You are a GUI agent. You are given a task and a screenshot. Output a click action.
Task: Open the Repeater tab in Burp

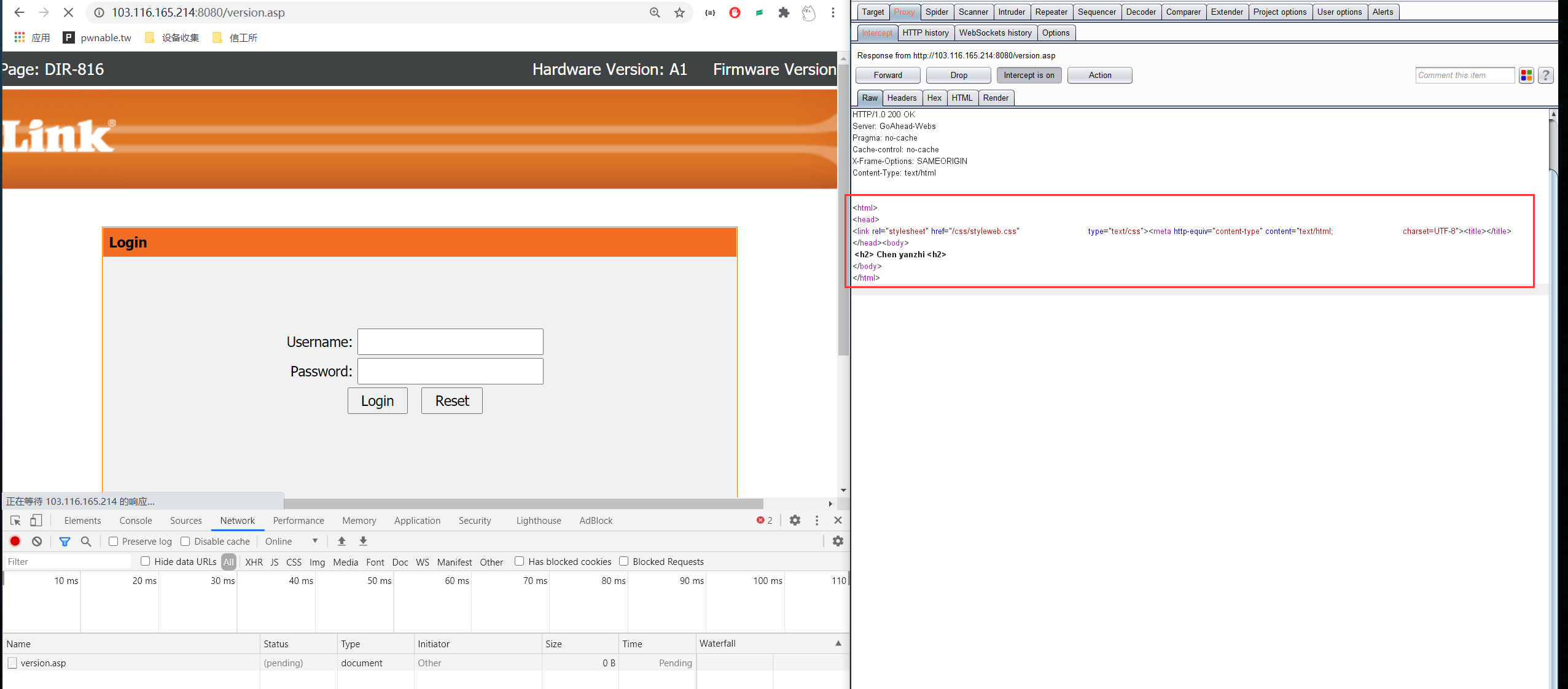click(1051, 12)
